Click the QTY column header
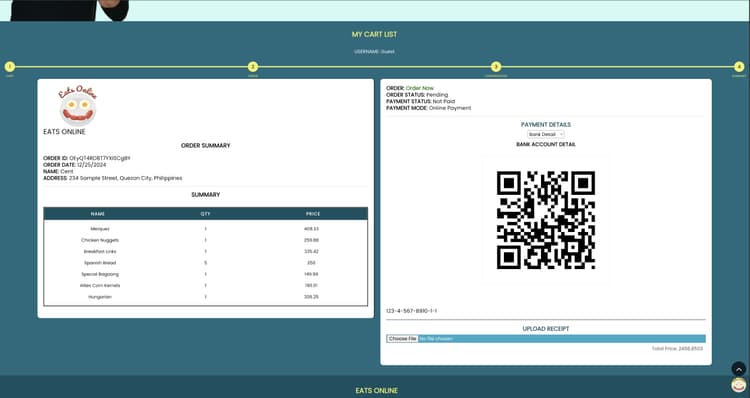The image size is (750, 398). click(x=206, y=214)
